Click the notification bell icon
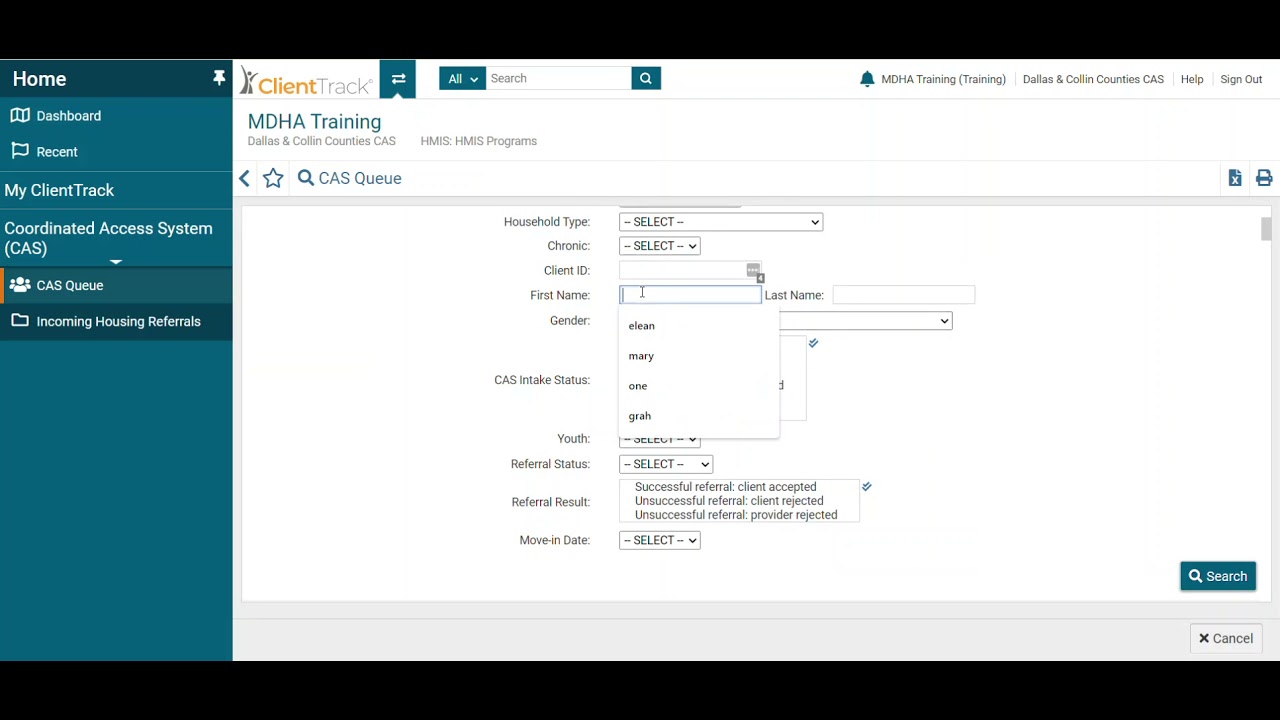 pos(867,79)
